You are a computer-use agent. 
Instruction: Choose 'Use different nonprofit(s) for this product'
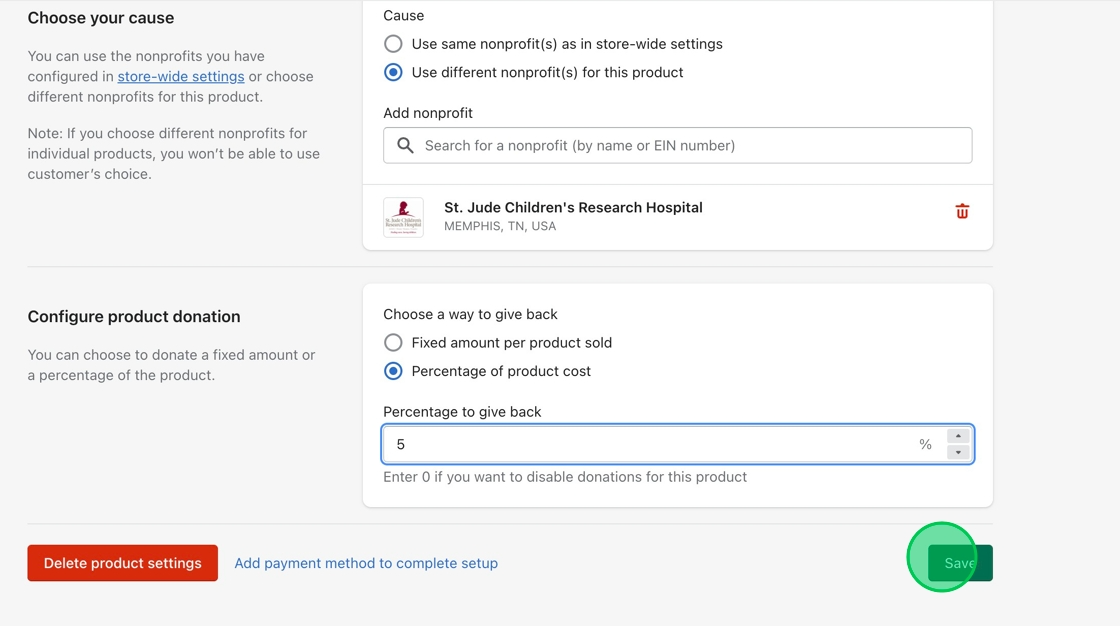pyautogui.click(x=394, y=72)
